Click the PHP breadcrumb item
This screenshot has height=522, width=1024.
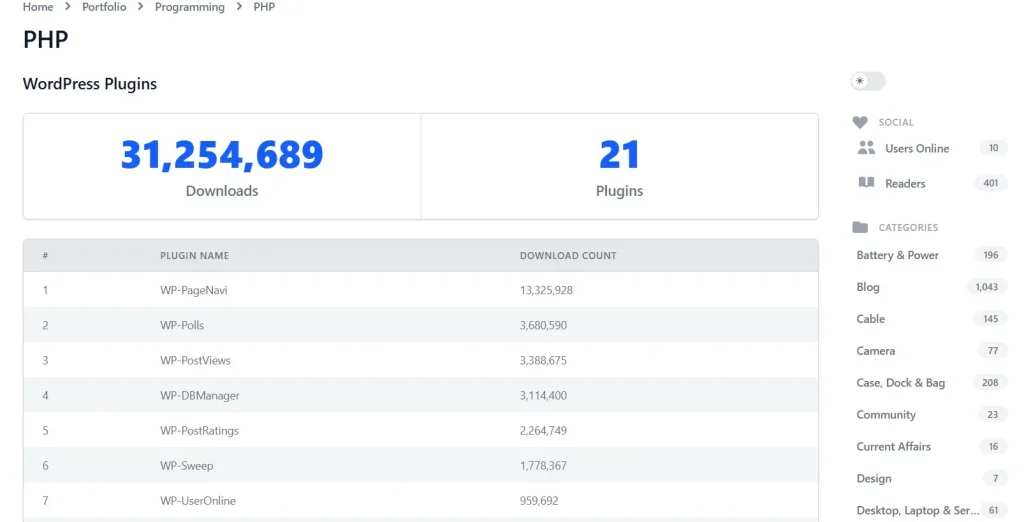click(x=264, y=7)
